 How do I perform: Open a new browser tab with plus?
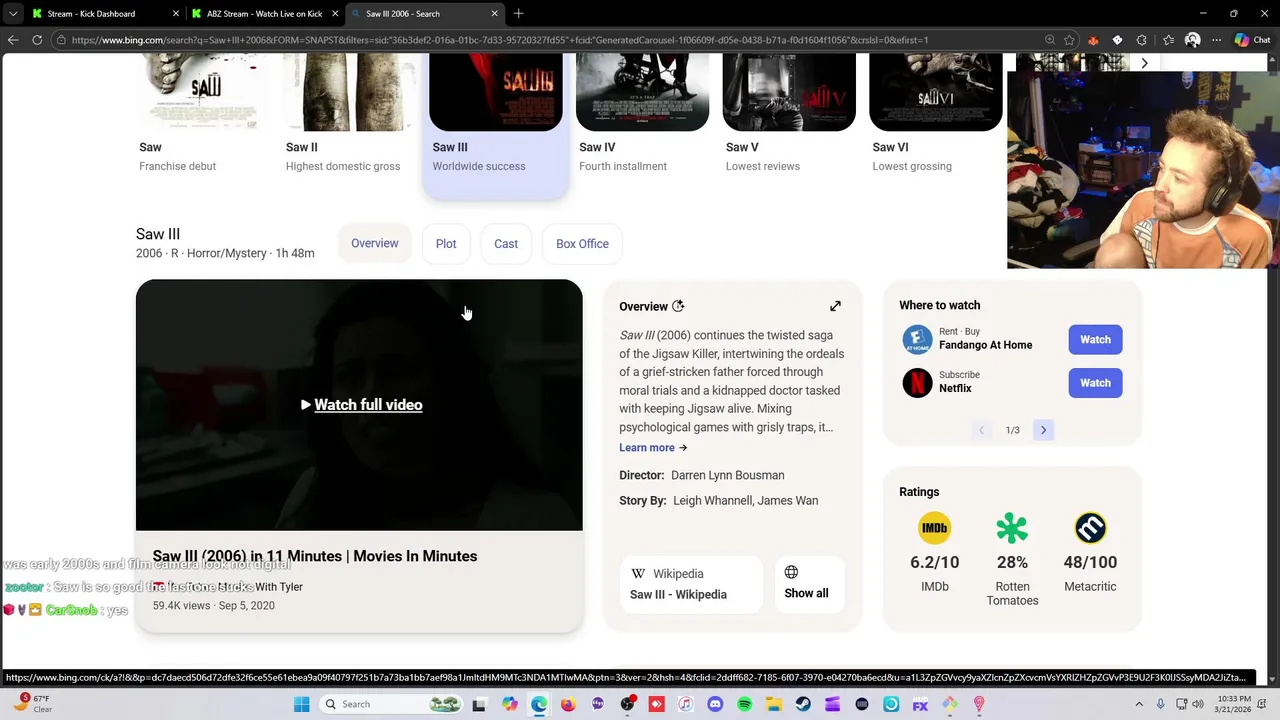point(518,14)
